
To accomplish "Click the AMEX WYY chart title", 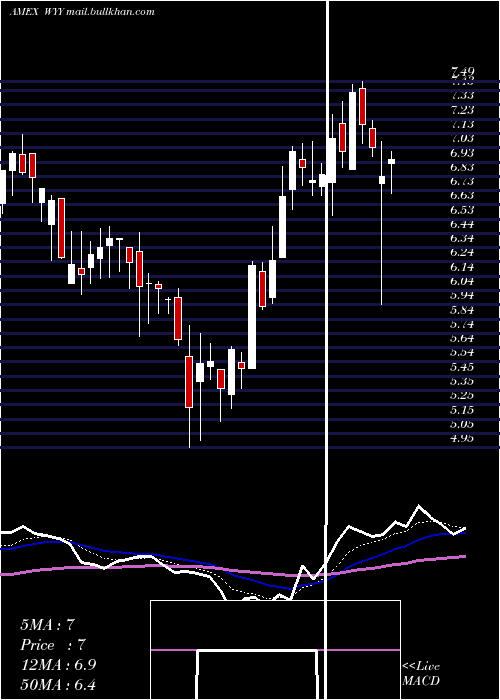I will coord(37,12).
